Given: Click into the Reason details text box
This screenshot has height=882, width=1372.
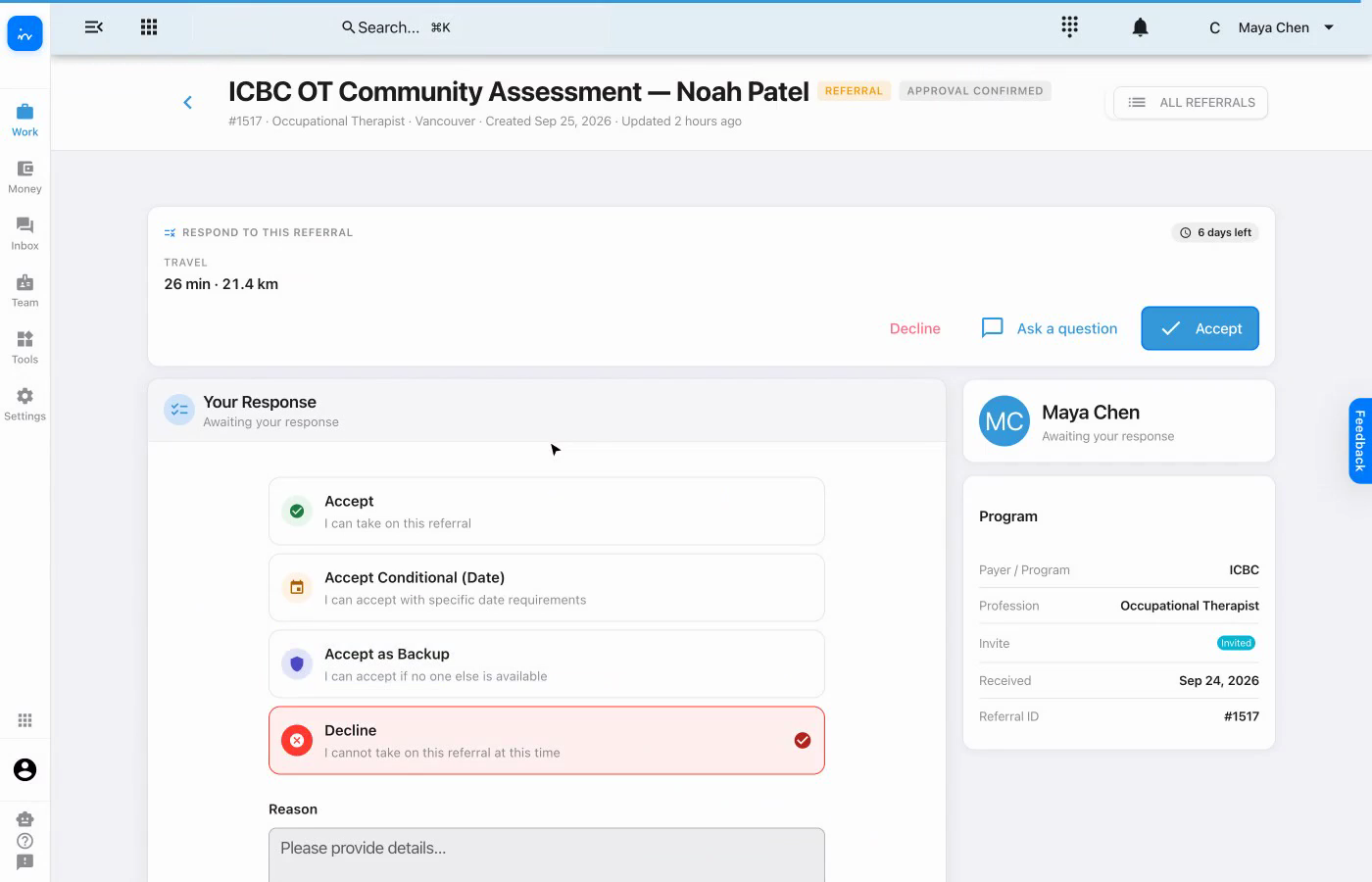Looking at the screenshot, I should (x=547, y=856).
